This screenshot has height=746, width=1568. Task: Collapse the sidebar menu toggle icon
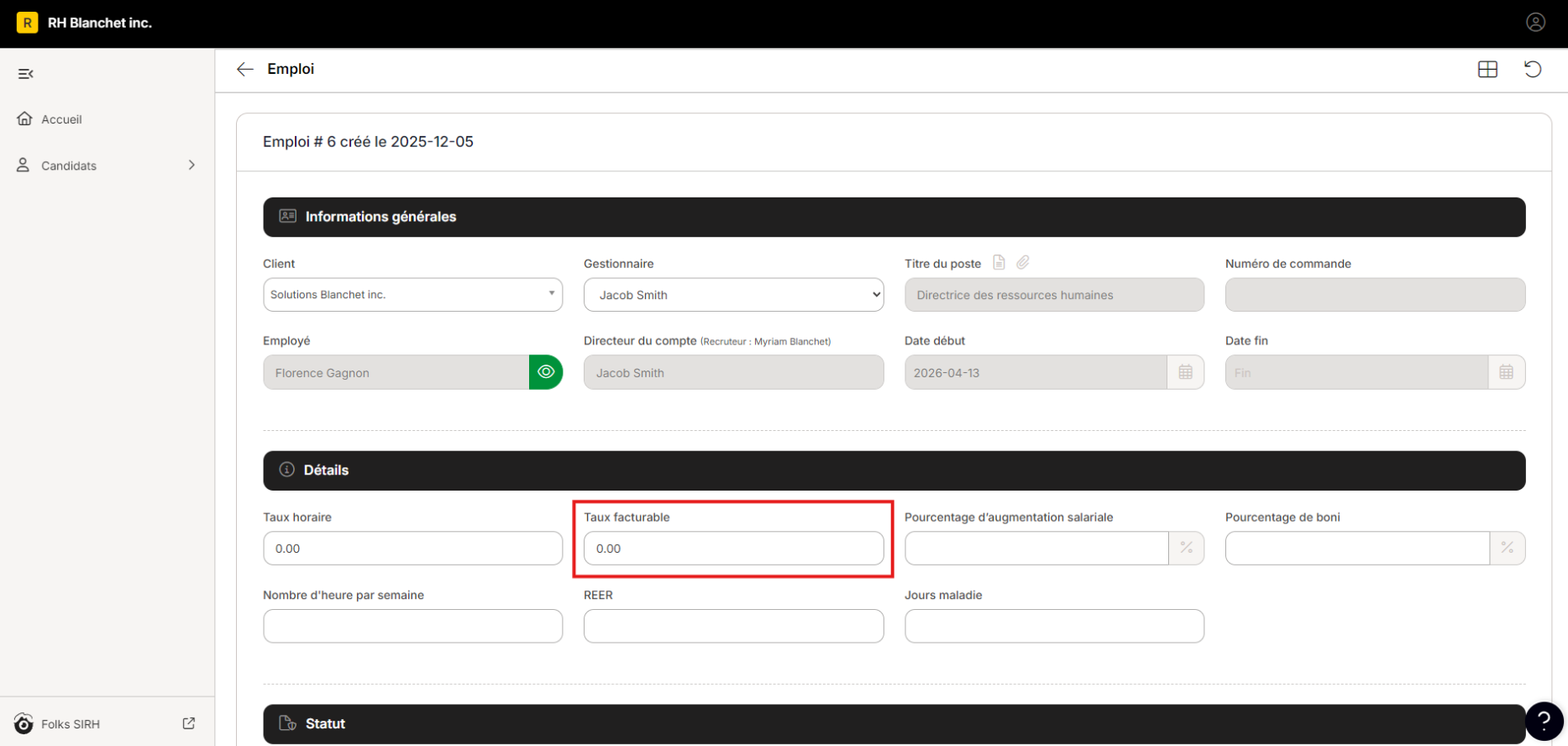click(26, 74)
